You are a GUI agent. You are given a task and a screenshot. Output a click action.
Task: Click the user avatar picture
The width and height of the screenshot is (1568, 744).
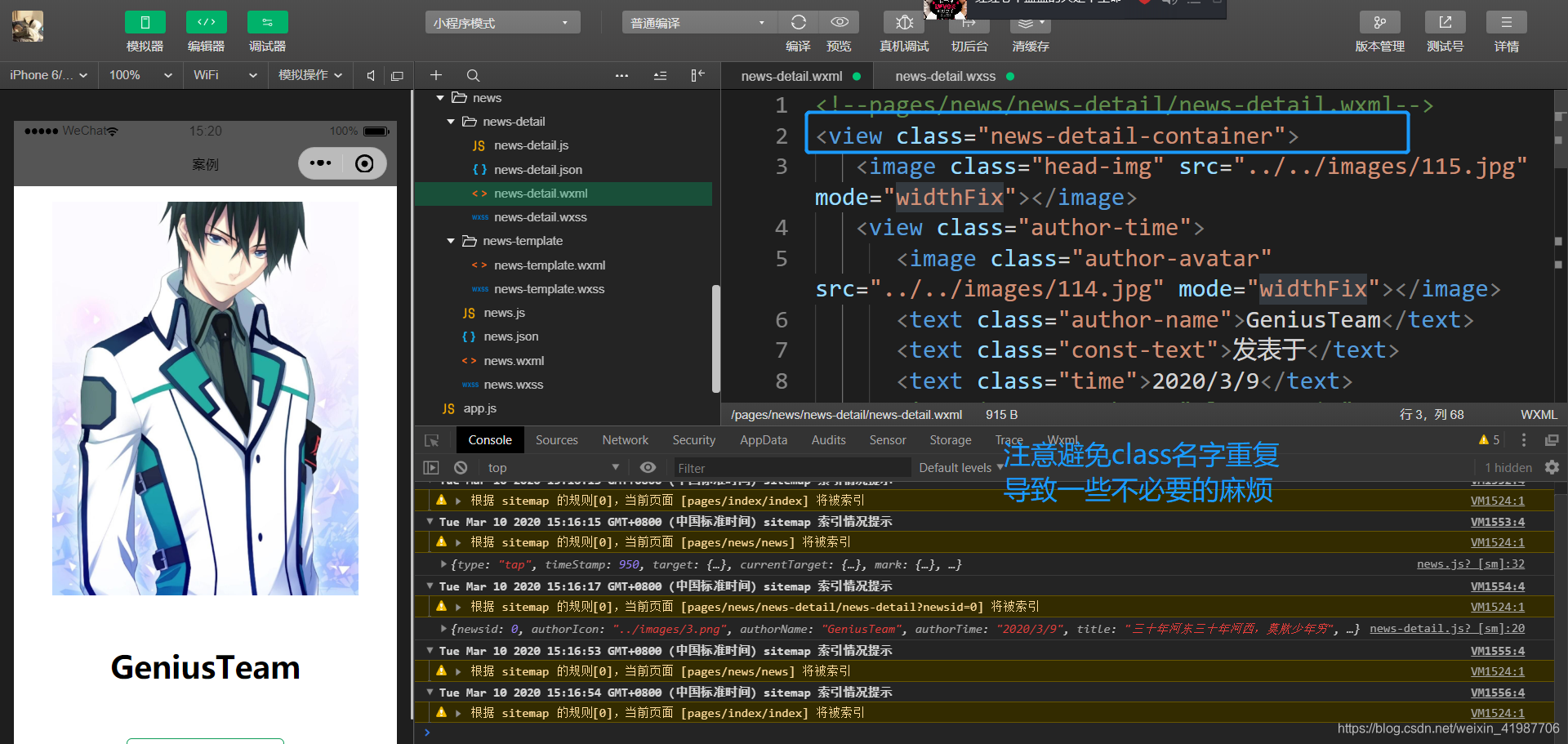tap(28, 26)
